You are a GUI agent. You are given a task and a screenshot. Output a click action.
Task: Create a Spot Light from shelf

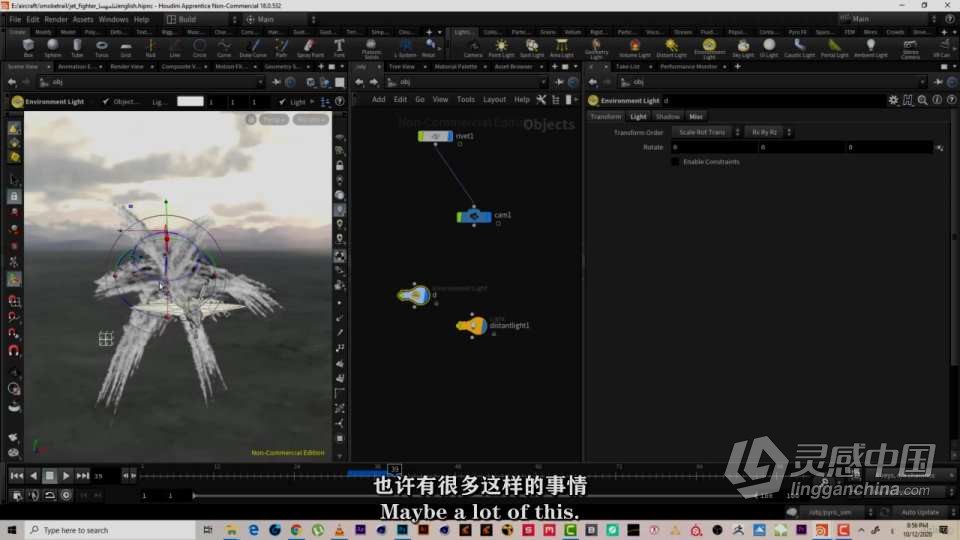(531, 47)
